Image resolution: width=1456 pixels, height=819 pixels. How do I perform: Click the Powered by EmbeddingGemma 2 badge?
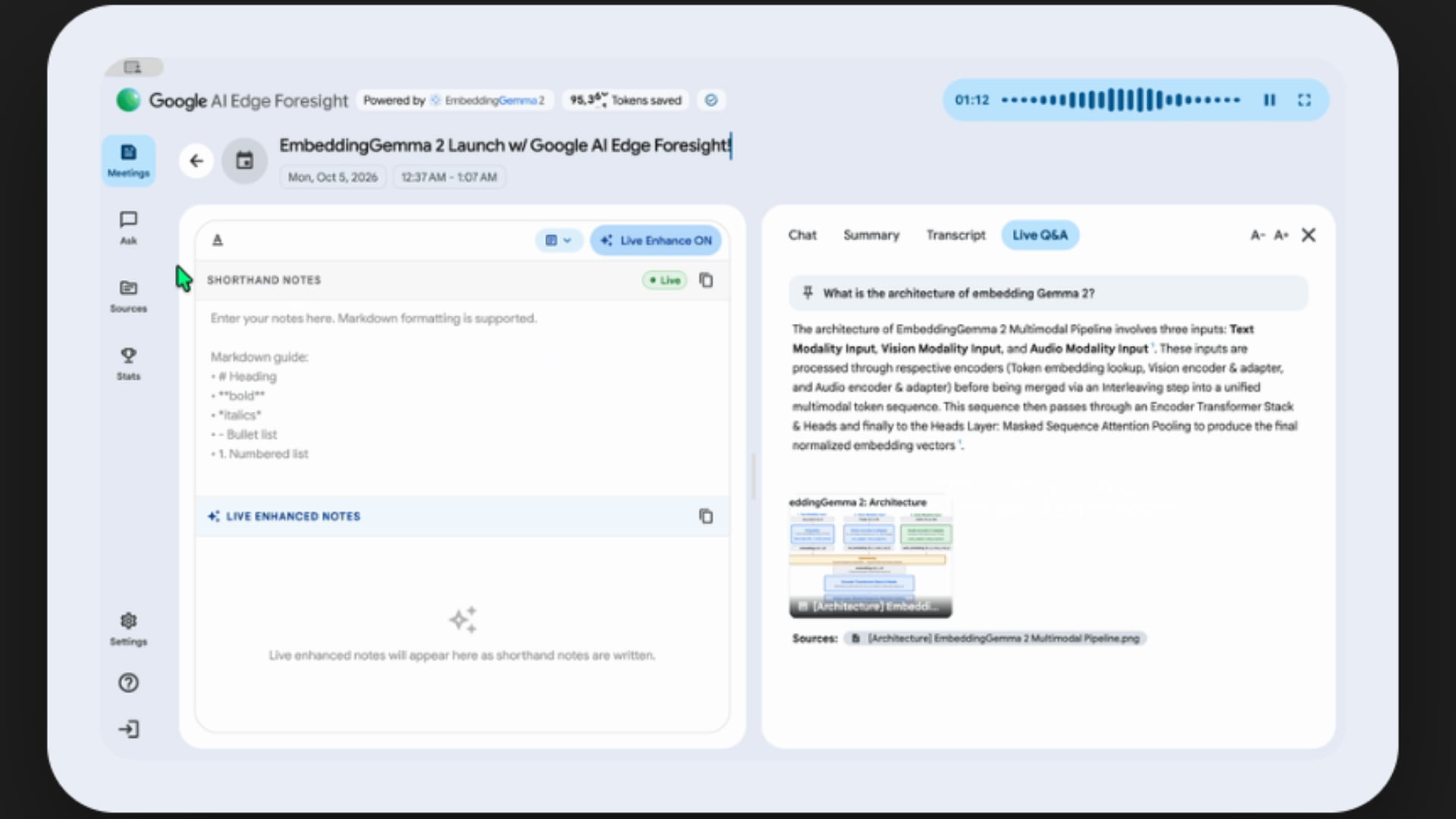click(454, 100)
